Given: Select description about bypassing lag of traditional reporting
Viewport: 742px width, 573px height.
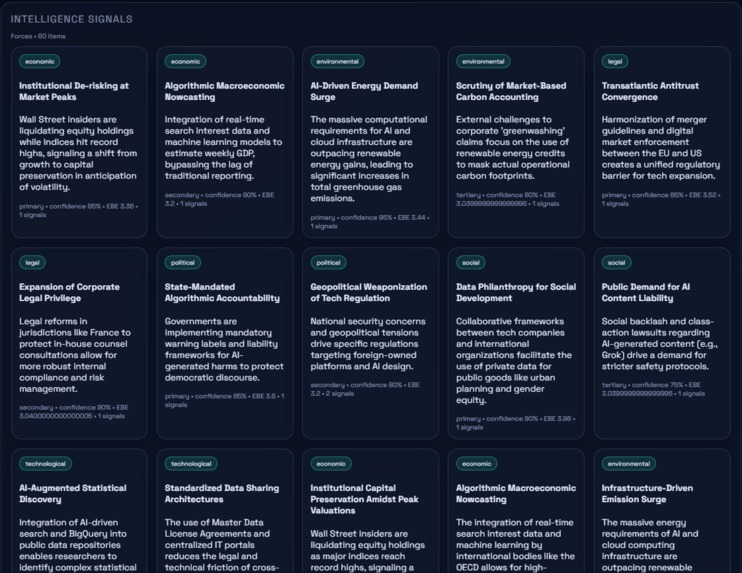Looking at the screenshot, I should point(223,148).
